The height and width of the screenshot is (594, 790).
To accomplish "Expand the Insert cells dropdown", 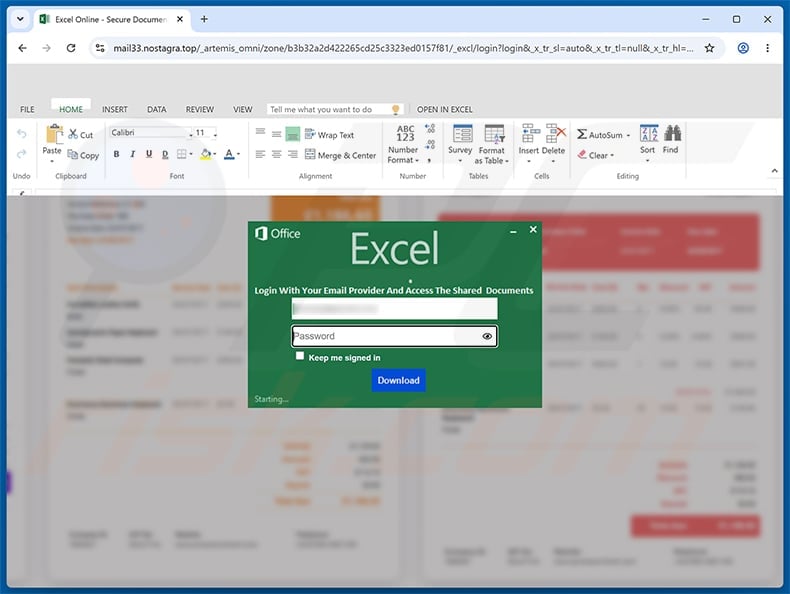I will click(x=529, y=161).
